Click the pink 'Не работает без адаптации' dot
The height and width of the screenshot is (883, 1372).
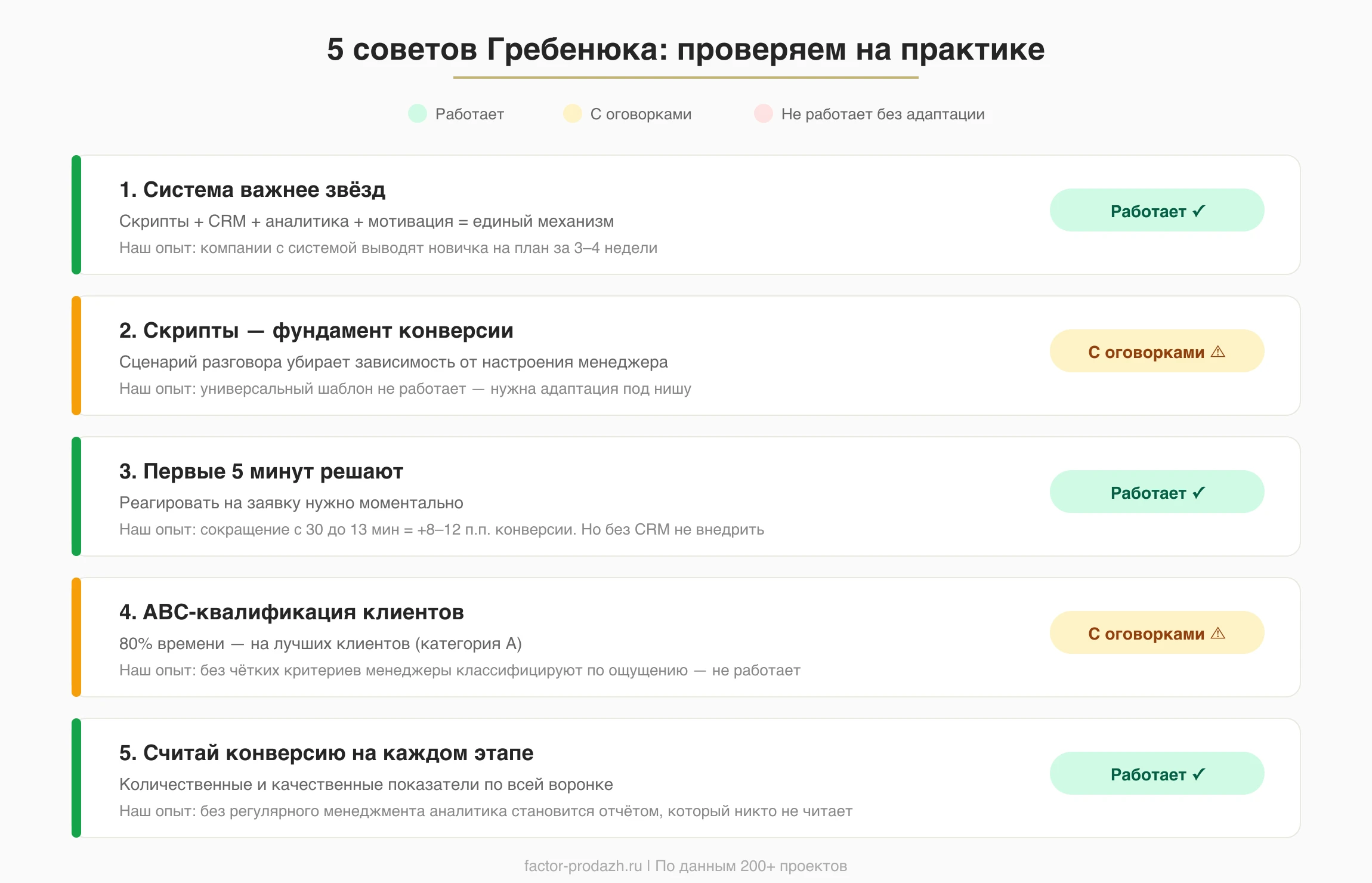764,113
